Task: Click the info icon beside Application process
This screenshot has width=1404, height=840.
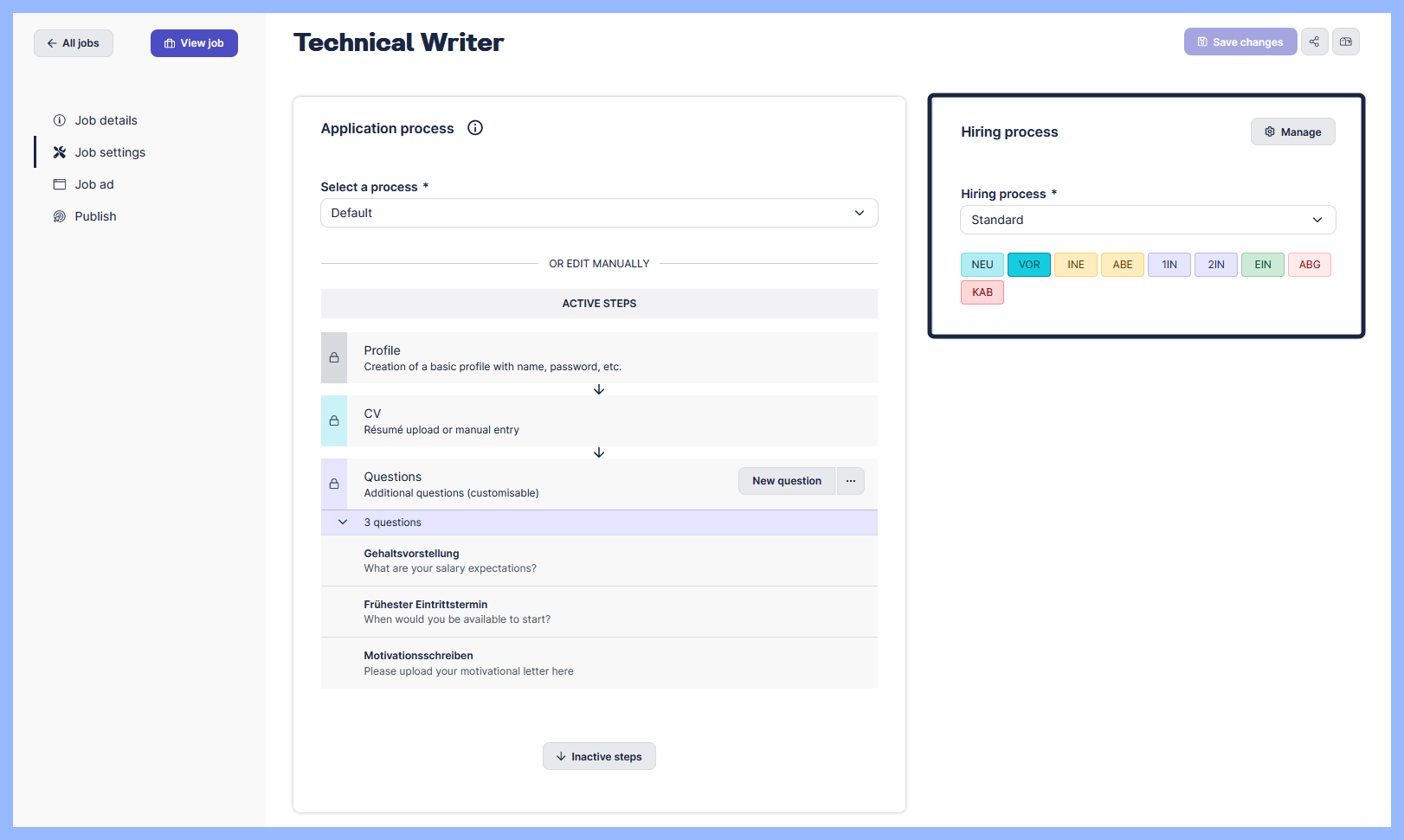Action: click(x=474, y=127)
